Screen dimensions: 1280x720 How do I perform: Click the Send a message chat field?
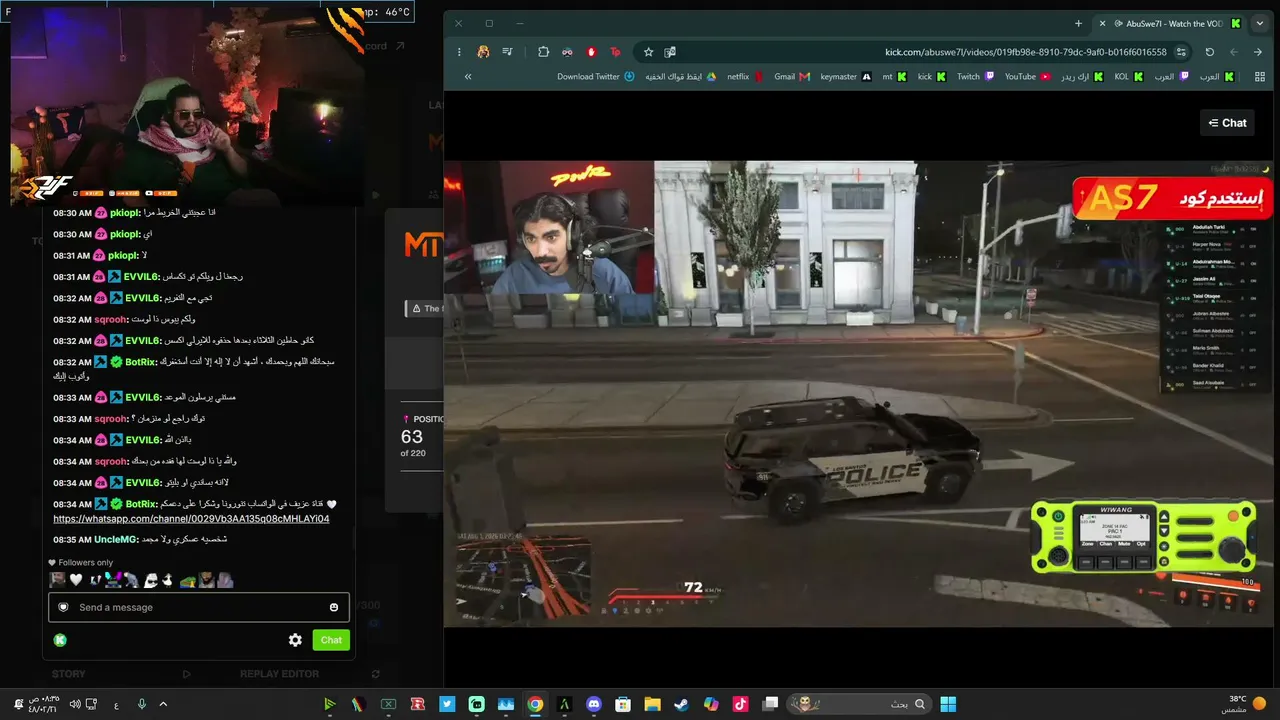coord(199,607)
